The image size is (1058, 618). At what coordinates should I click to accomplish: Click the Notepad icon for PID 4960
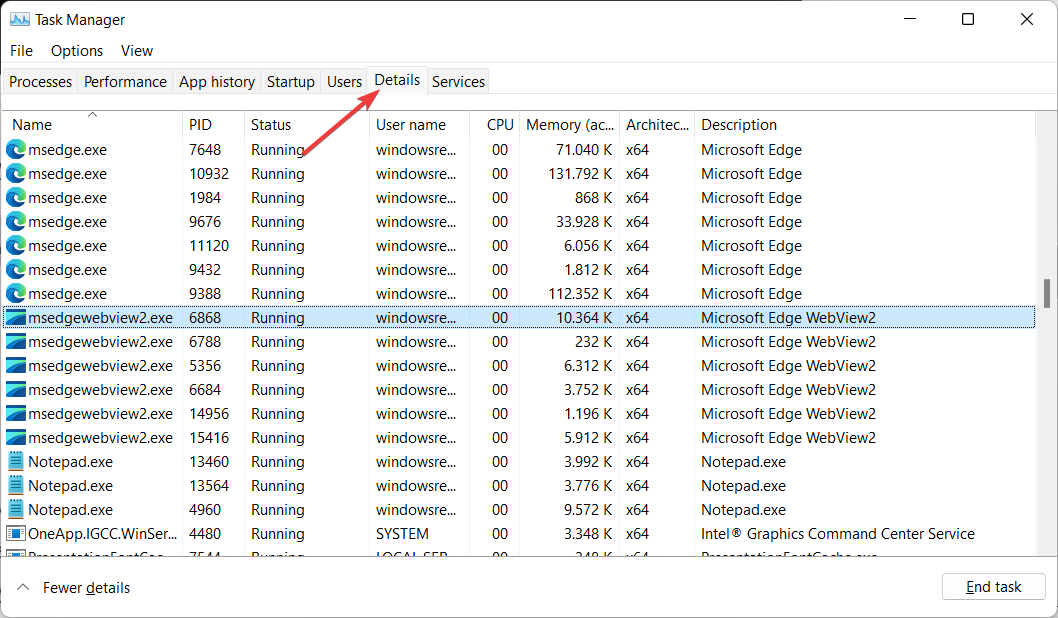16,510
